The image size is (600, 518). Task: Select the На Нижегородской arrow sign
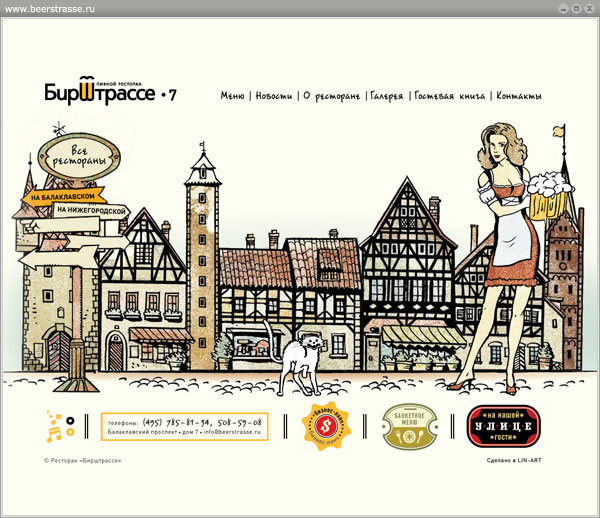(x=92, y=210)
